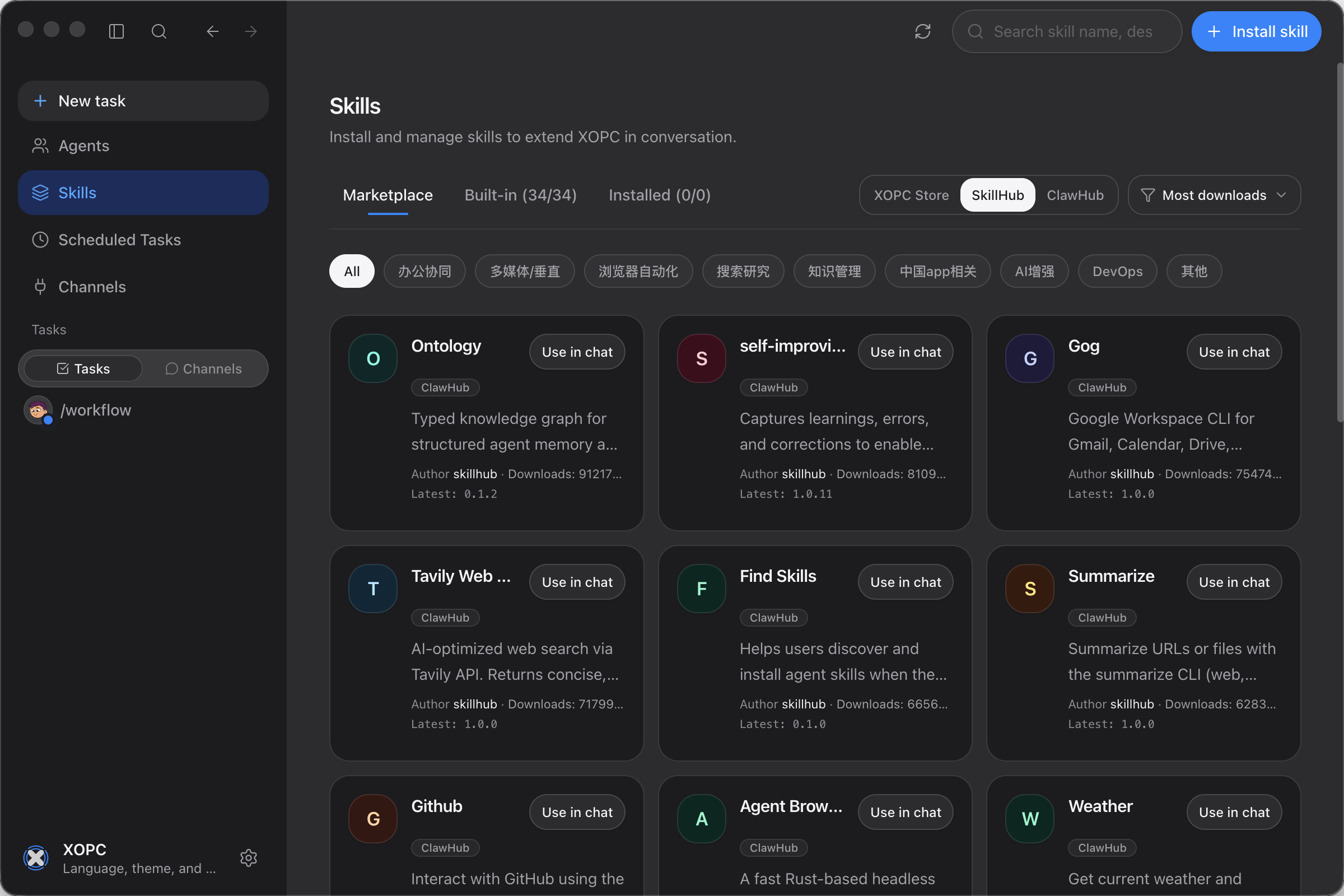
Task: Click the skills list vertical scrollbar
Action: click(1340, 243)
